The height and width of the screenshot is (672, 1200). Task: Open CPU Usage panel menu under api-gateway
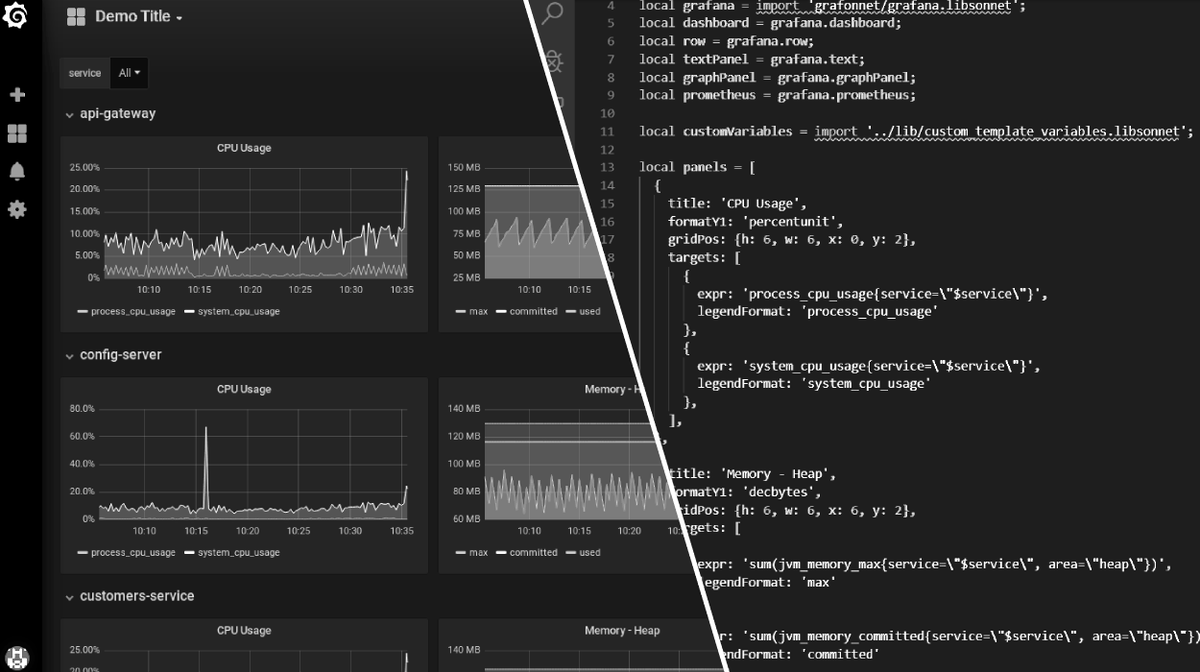(244, 148)
